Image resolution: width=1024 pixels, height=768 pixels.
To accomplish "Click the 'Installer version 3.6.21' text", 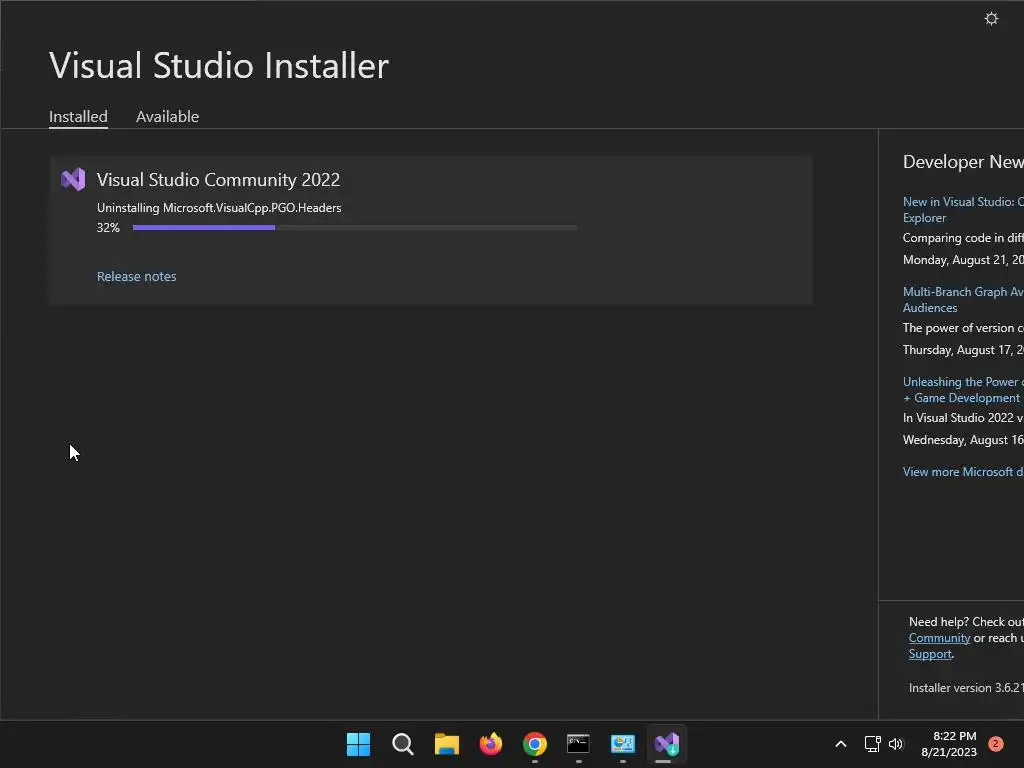I will (x=966, y=688).
